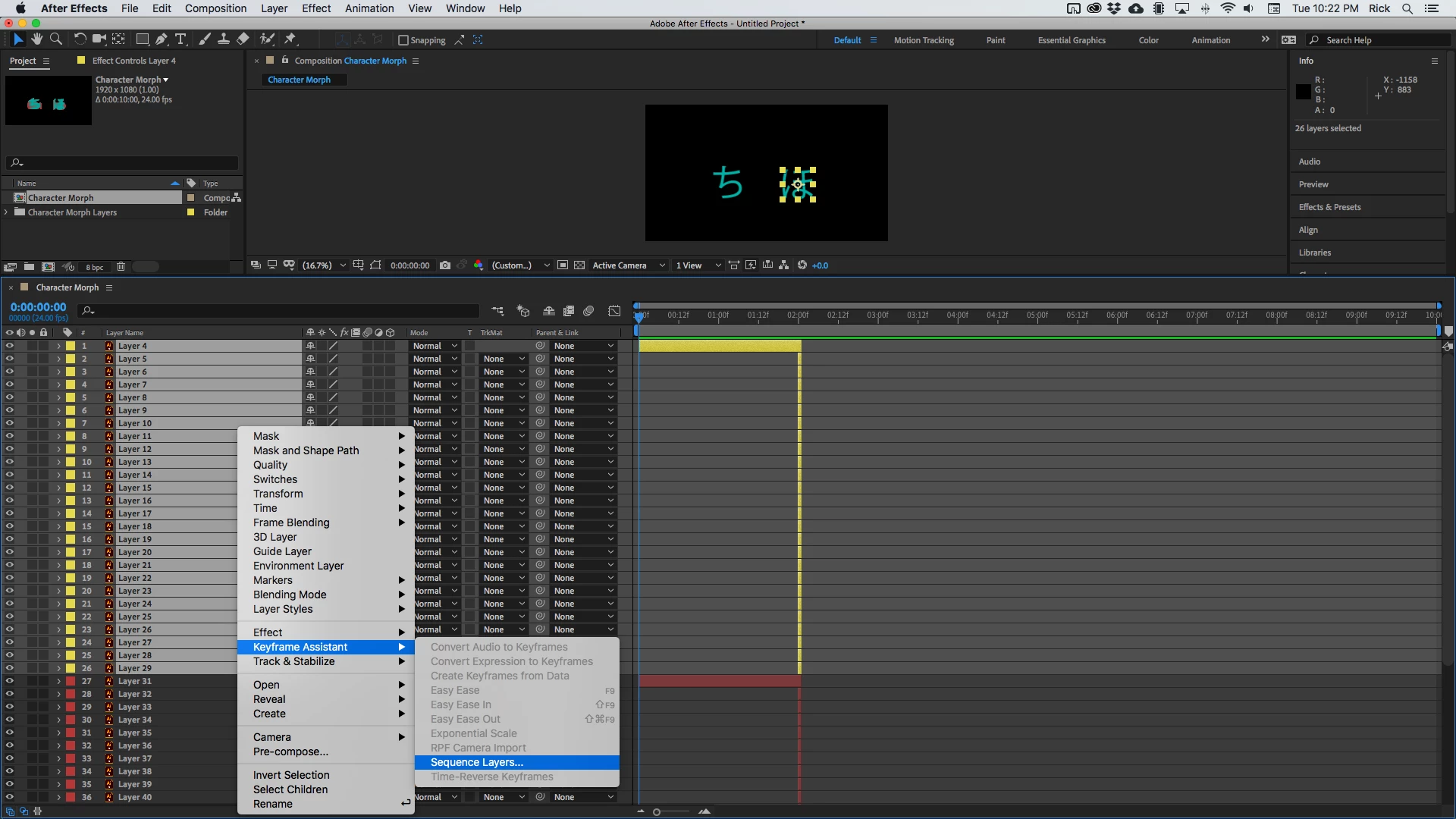Expand the Character Morph Layers folder
Screen dimensions: 1456x819
[x=6, y=212]
